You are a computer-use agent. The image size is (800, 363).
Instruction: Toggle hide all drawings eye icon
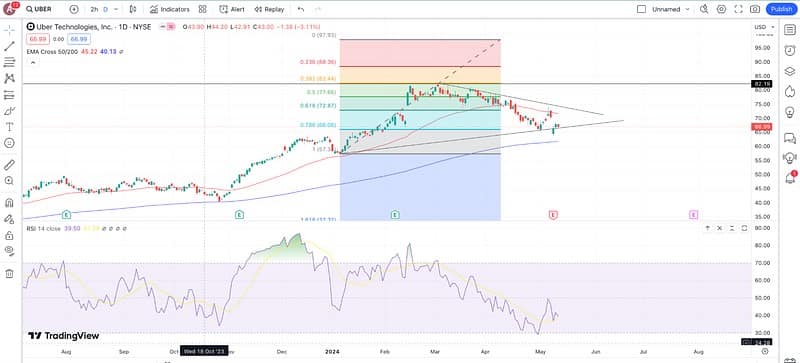tap(9, 251)
